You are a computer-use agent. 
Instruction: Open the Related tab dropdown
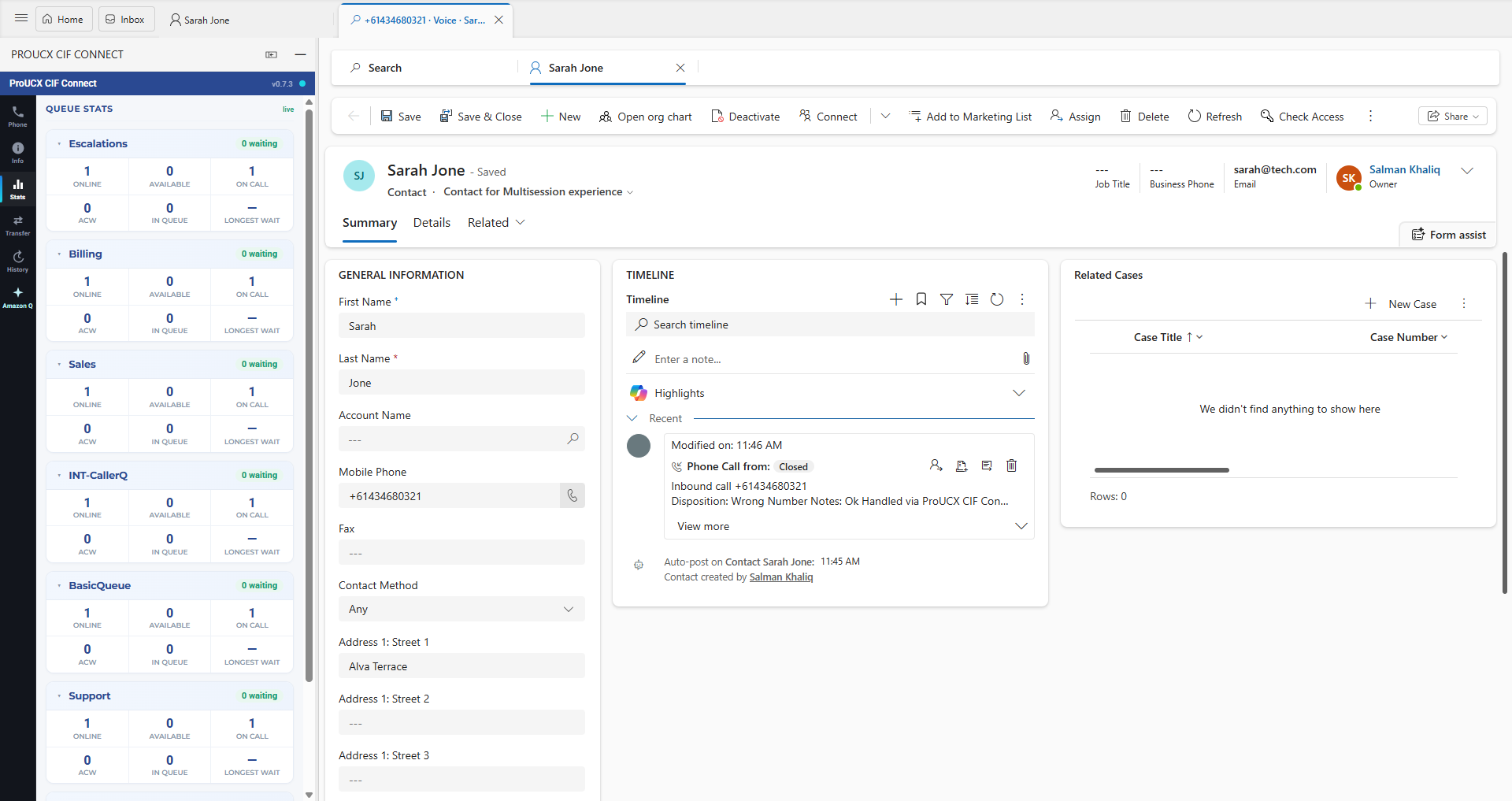coord(496,223)
